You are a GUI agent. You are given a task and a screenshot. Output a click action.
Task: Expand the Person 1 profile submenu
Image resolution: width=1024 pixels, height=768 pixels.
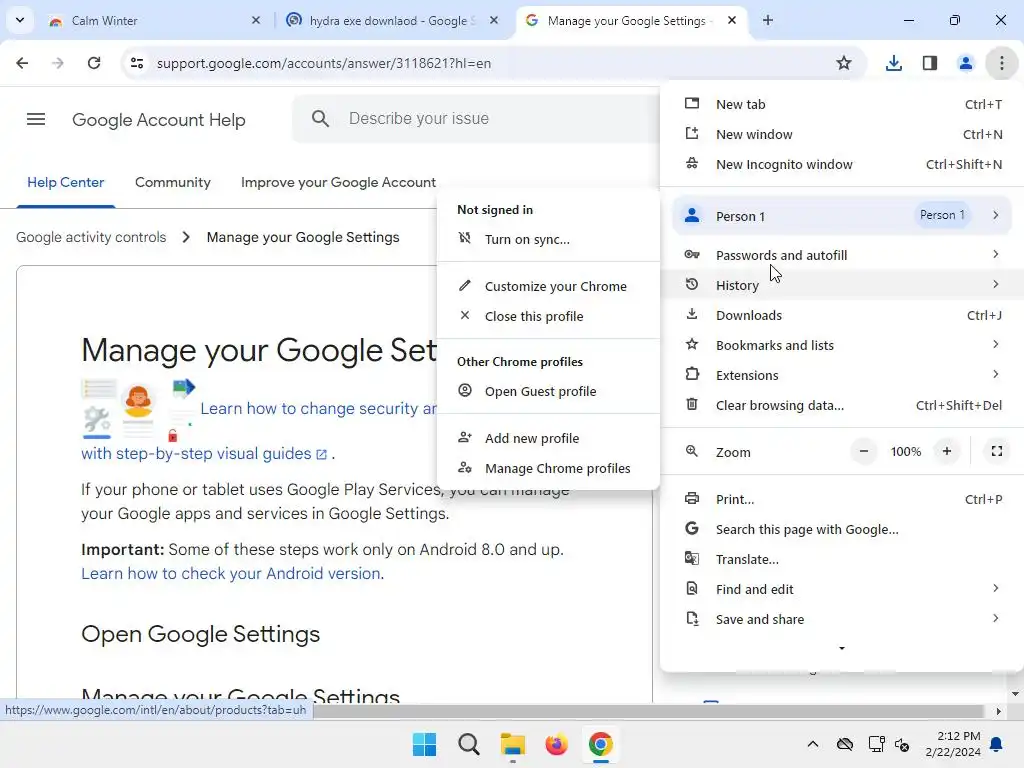pyautogui.click(x=842, y=216)
